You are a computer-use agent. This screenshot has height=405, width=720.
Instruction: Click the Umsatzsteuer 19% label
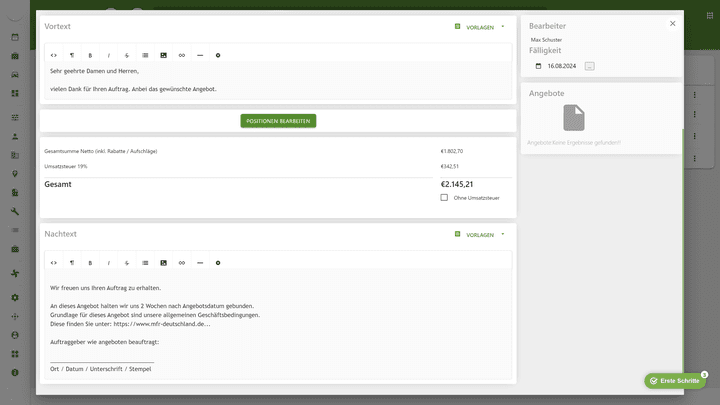66,166
